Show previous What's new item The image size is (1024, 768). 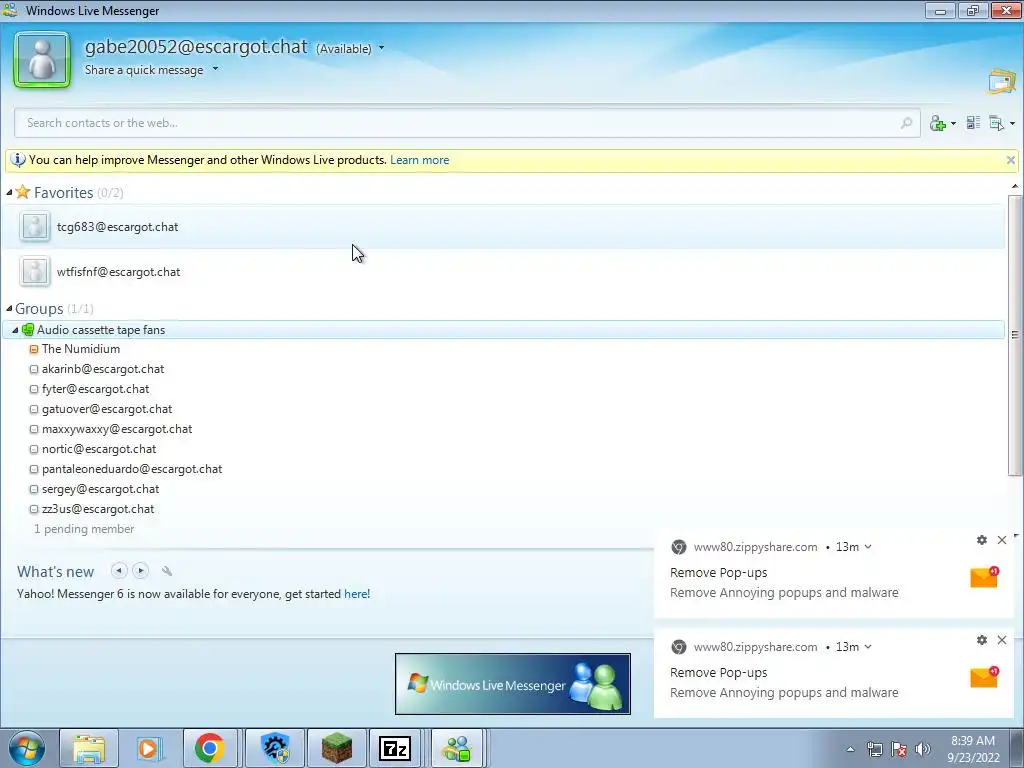[x=119, y=571]
